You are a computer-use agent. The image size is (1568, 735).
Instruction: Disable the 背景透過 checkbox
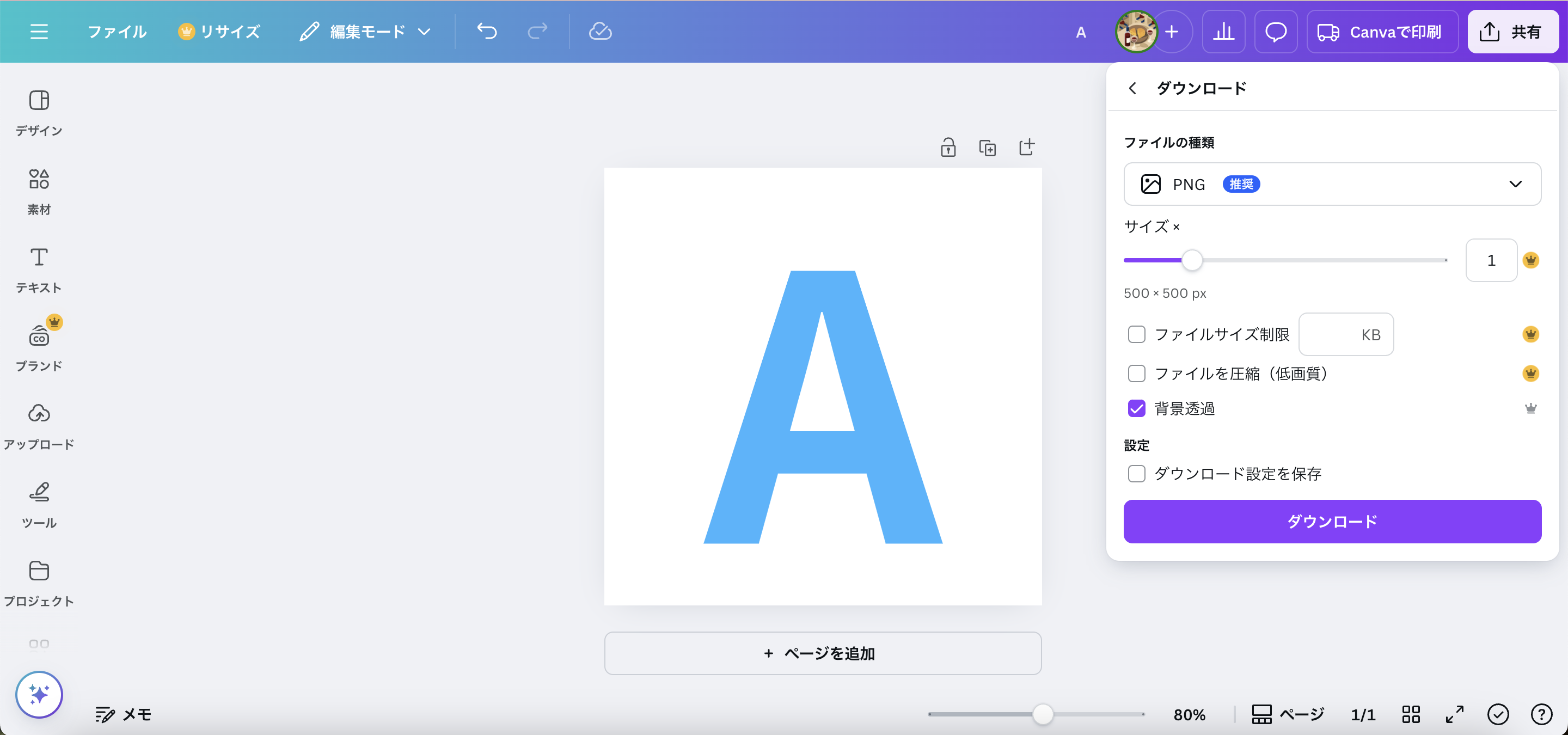(1136, 408)
